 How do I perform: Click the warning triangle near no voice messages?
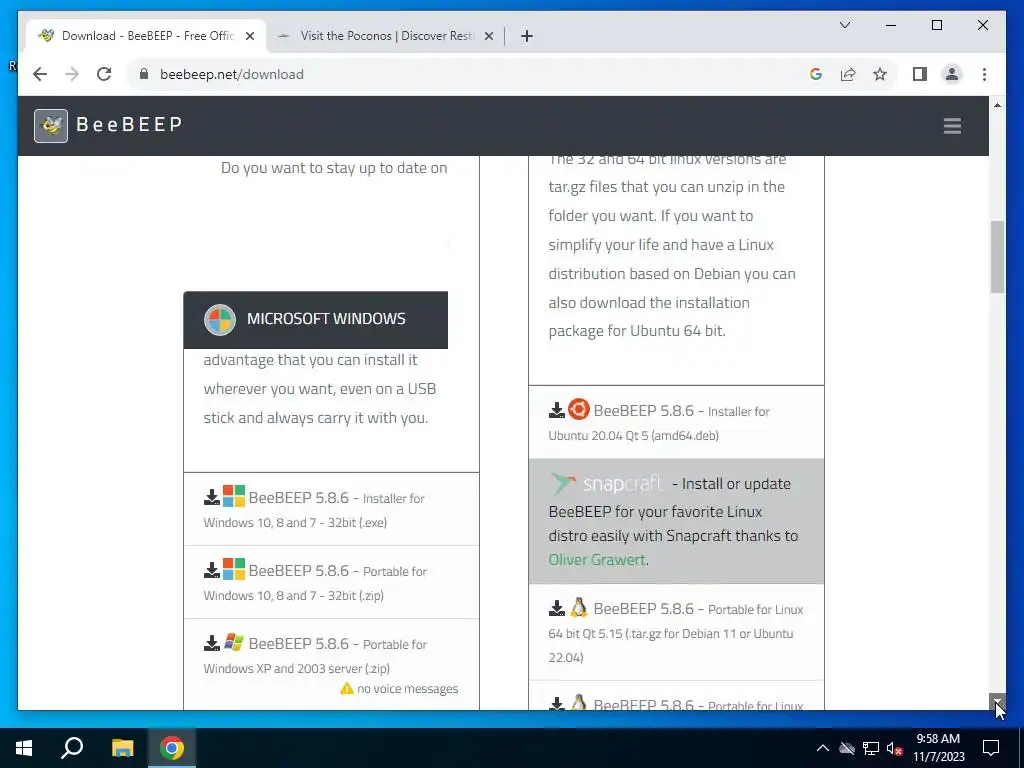347,688
